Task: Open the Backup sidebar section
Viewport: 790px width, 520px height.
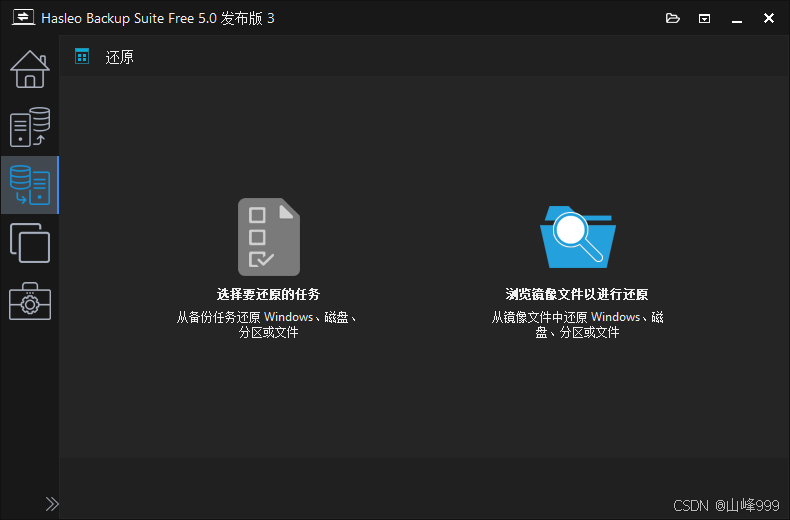Action: click(30, 127)
